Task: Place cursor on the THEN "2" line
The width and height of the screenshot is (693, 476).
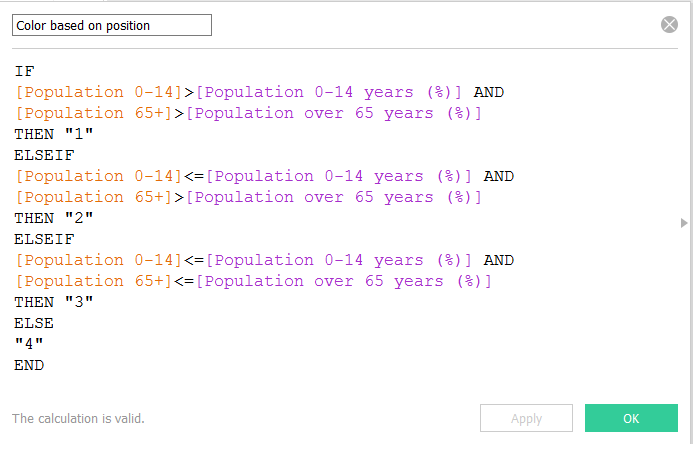Action: (x=53, y=218)
